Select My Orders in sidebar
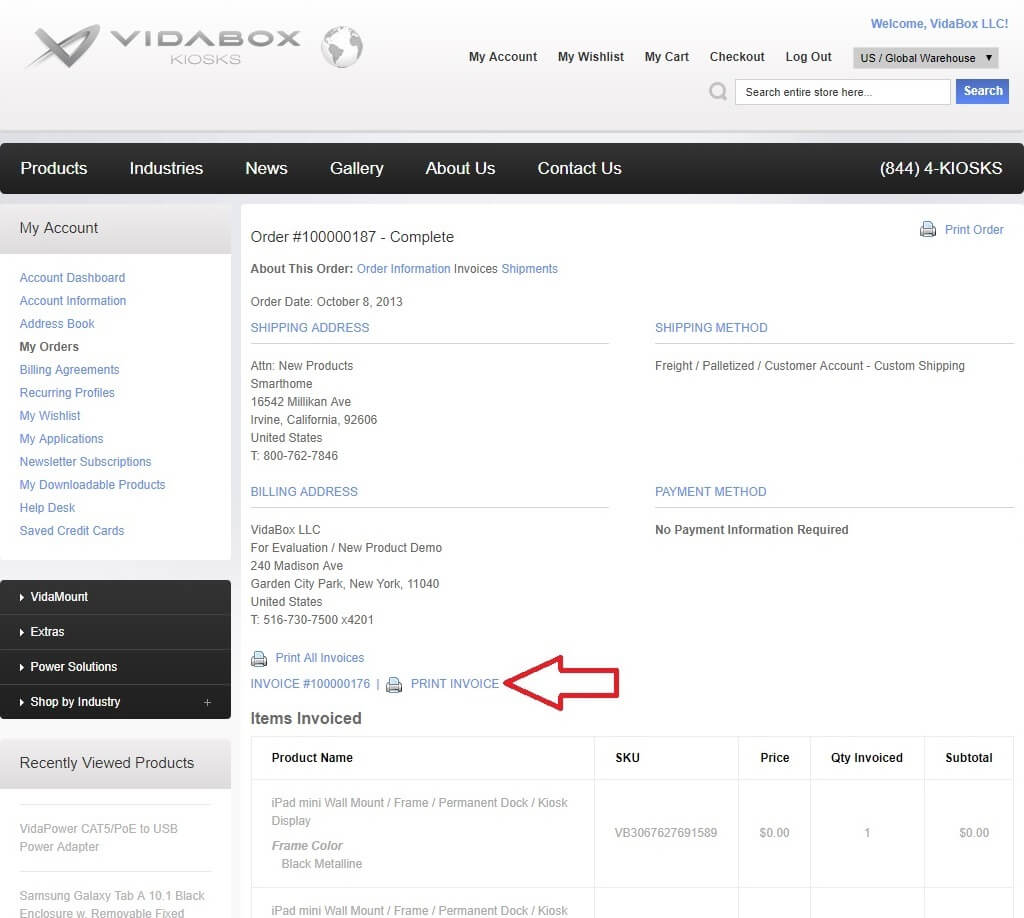Viewport: 1024px width, 918px height. pyautogui.click(x=49, y=347)
